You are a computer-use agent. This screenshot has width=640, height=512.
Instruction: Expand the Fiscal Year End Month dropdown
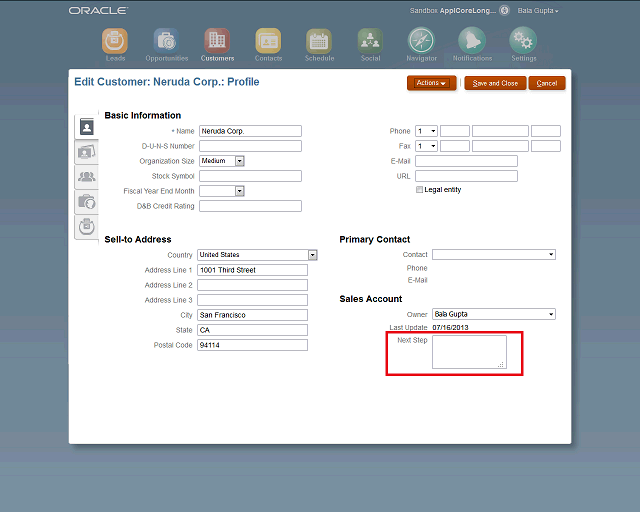pos(240,191)
